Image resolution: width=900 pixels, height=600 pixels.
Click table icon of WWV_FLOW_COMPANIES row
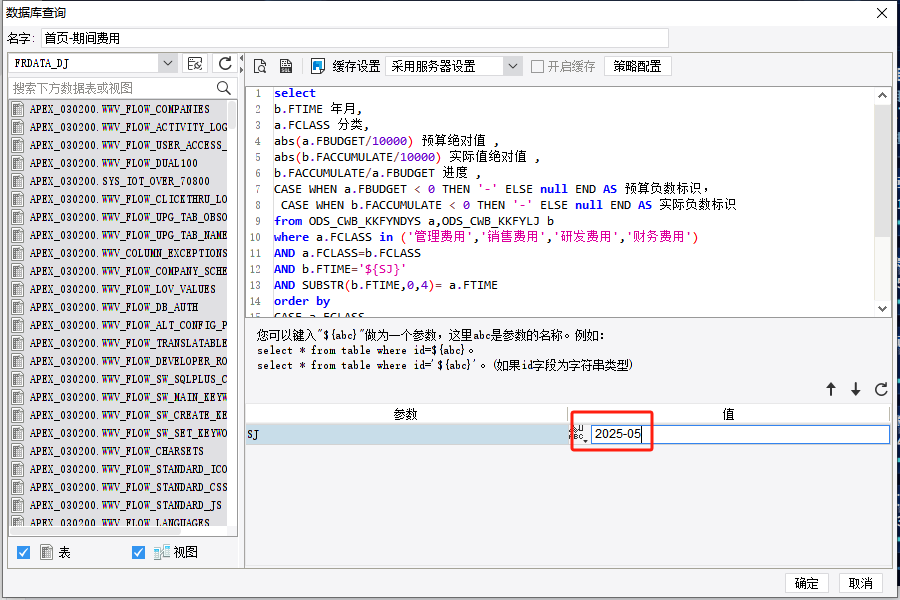(18, 109)
